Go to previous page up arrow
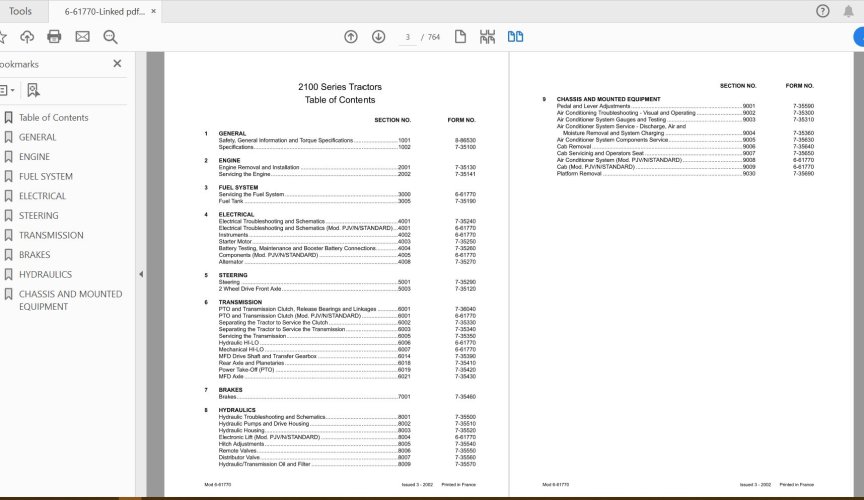 pos(350,37)
